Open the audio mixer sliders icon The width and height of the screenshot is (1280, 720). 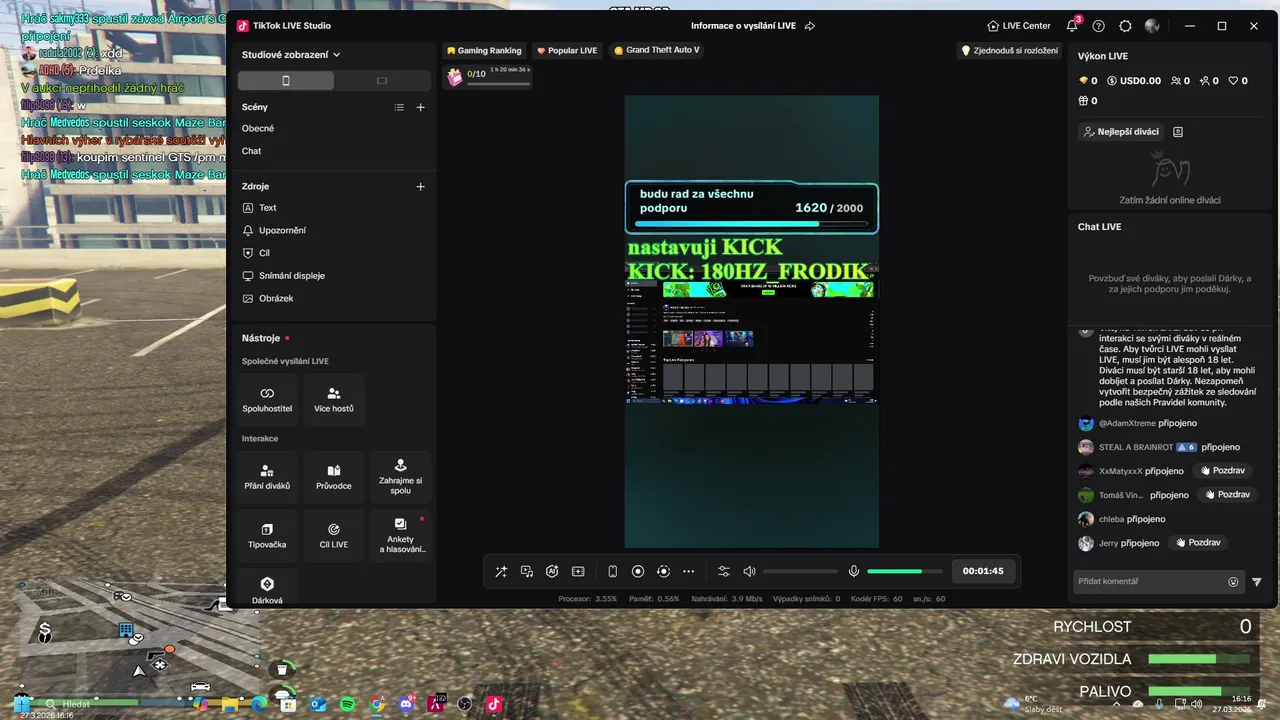[724, 571]
